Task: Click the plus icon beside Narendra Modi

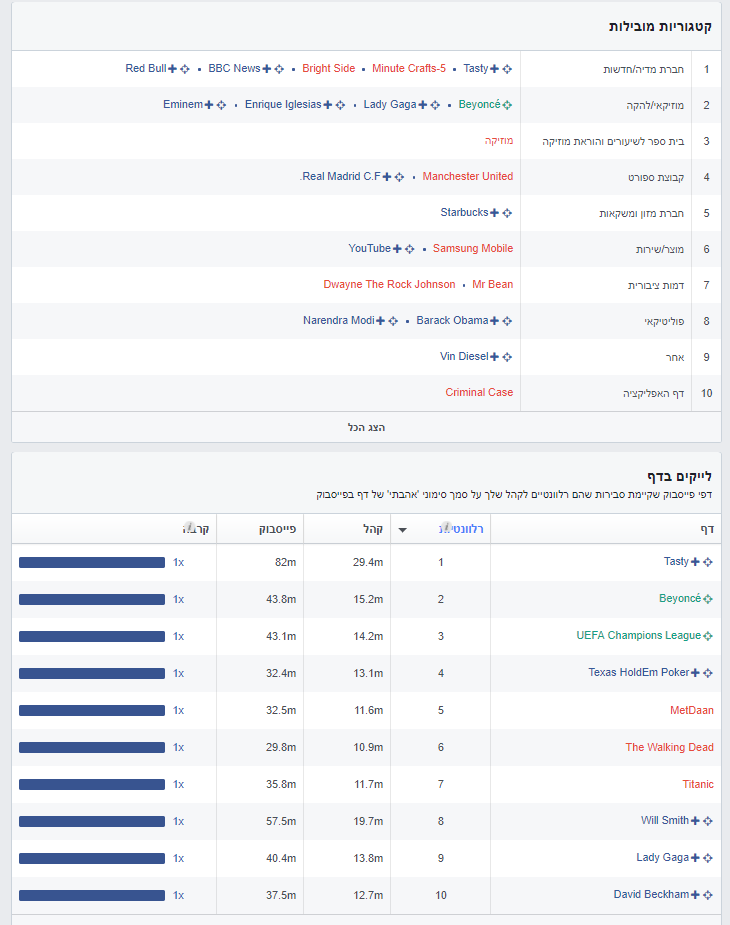Action: click(x=381, y=321)
